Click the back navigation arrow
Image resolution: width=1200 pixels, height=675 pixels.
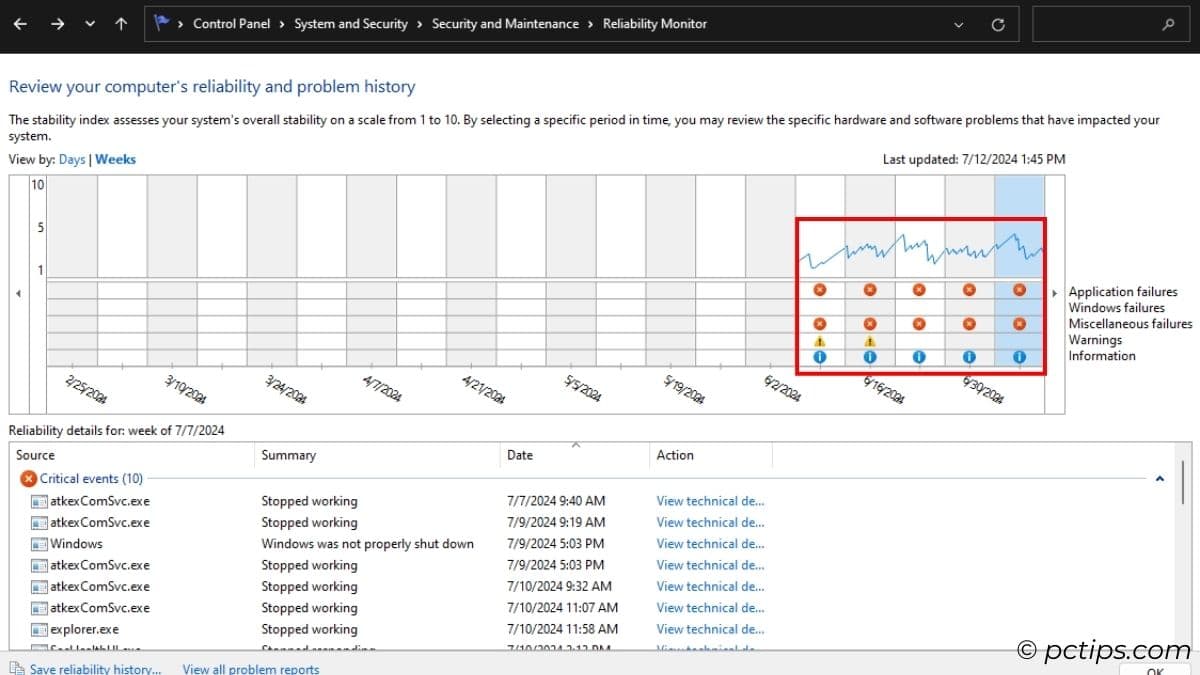tap(19, 23)
